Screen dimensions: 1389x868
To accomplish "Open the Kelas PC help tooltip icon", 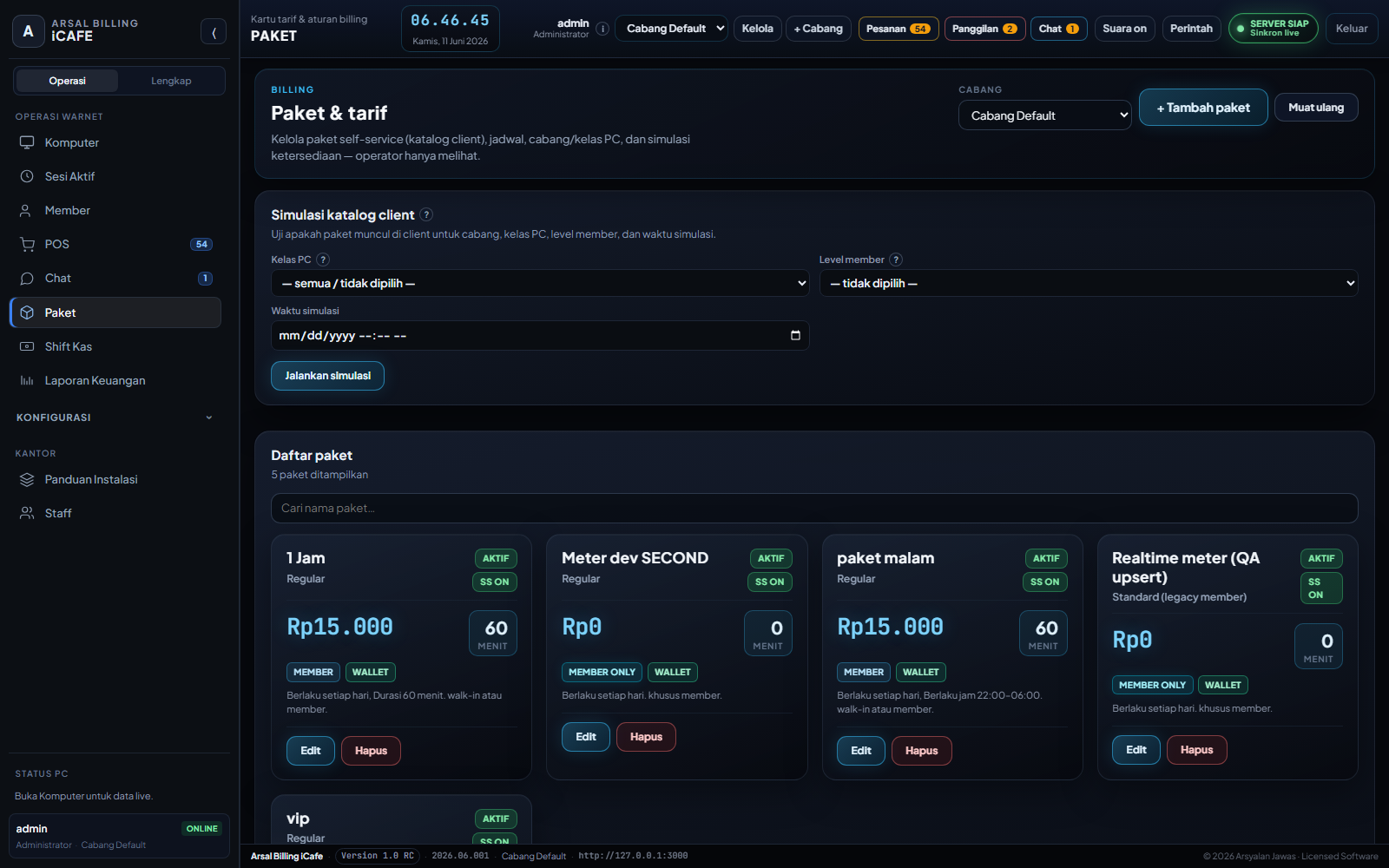I will (x=323, y=260).
